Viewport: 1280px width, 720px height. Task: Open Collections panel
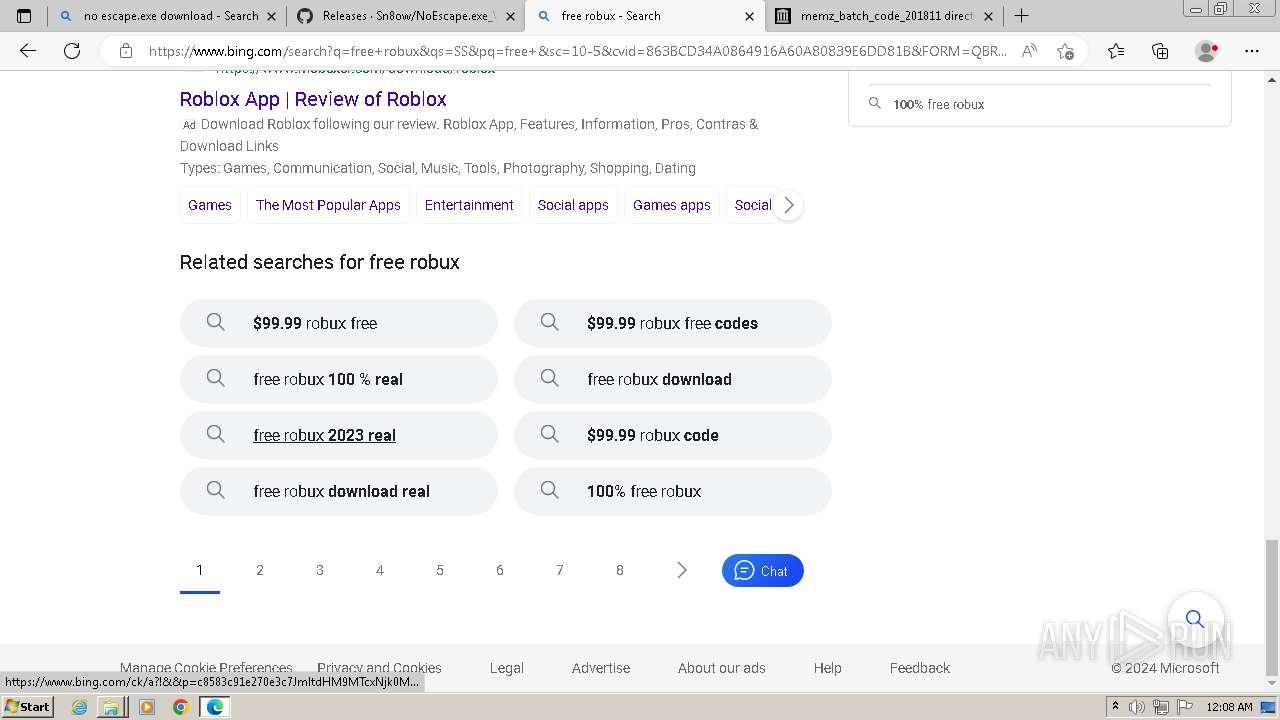coord(1160,51)
